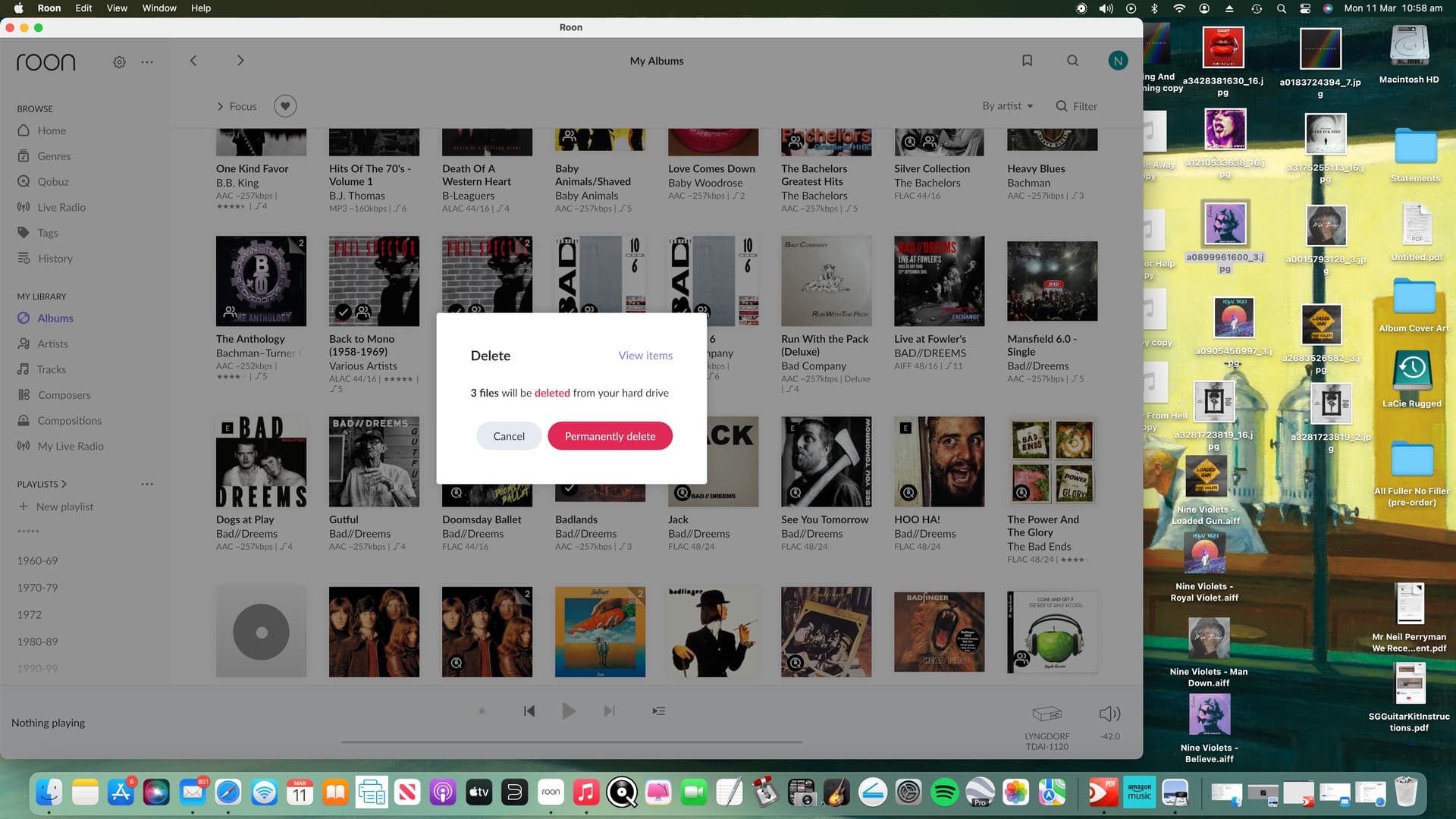Open Spotify from the Dock

[944, 793]
